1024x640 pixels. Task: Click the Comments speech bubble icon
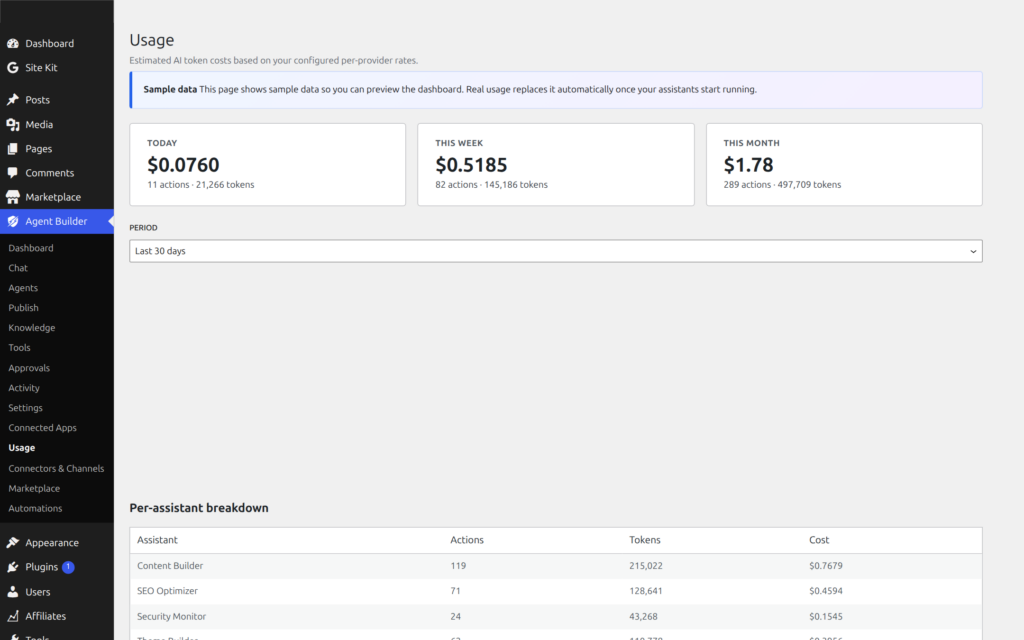[12, 173]
